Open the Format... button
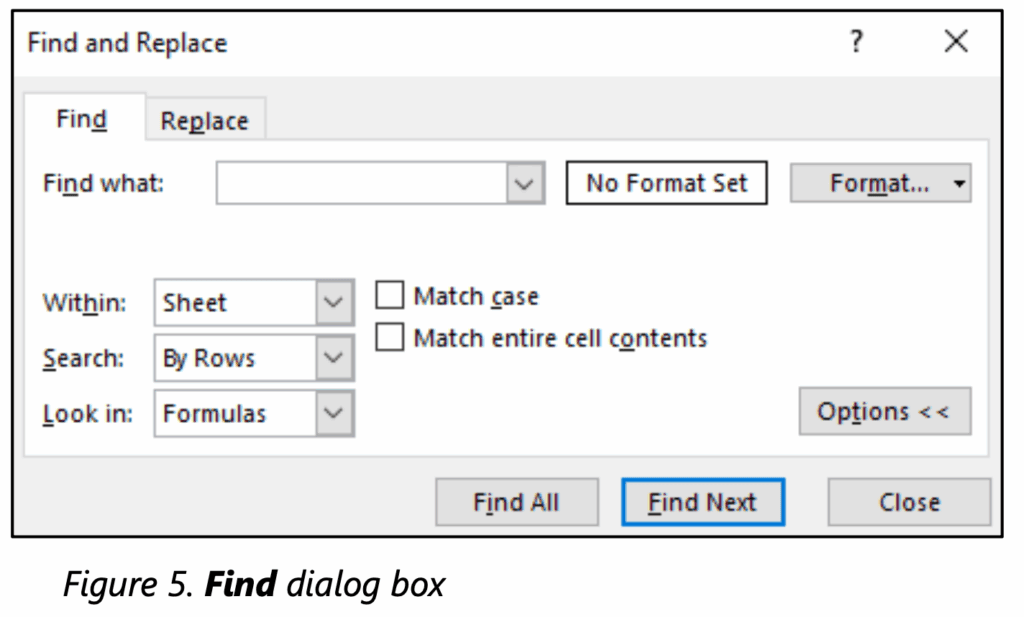 click(868, 184)
